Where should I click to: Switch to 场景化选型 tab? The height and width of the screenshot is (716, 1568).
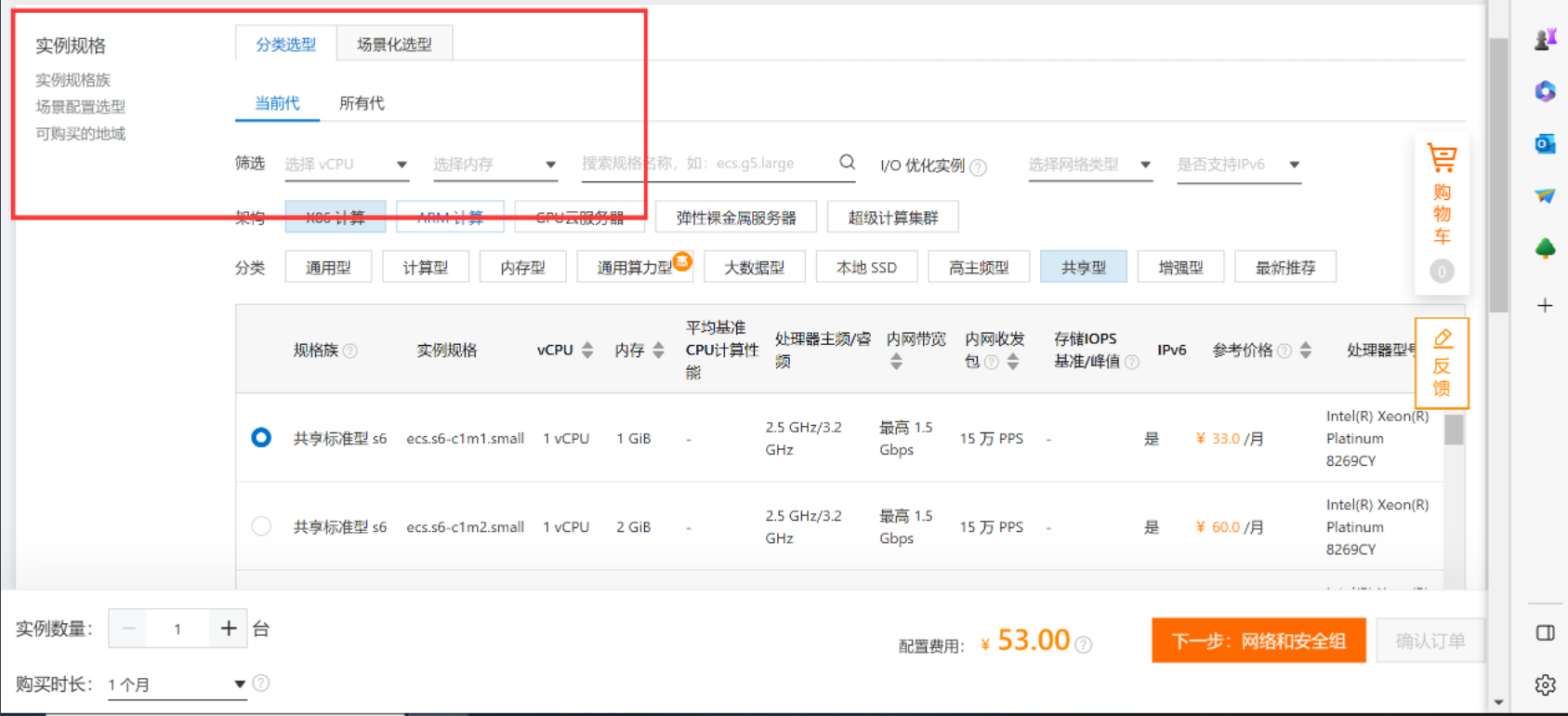click(x=394, y=44)
